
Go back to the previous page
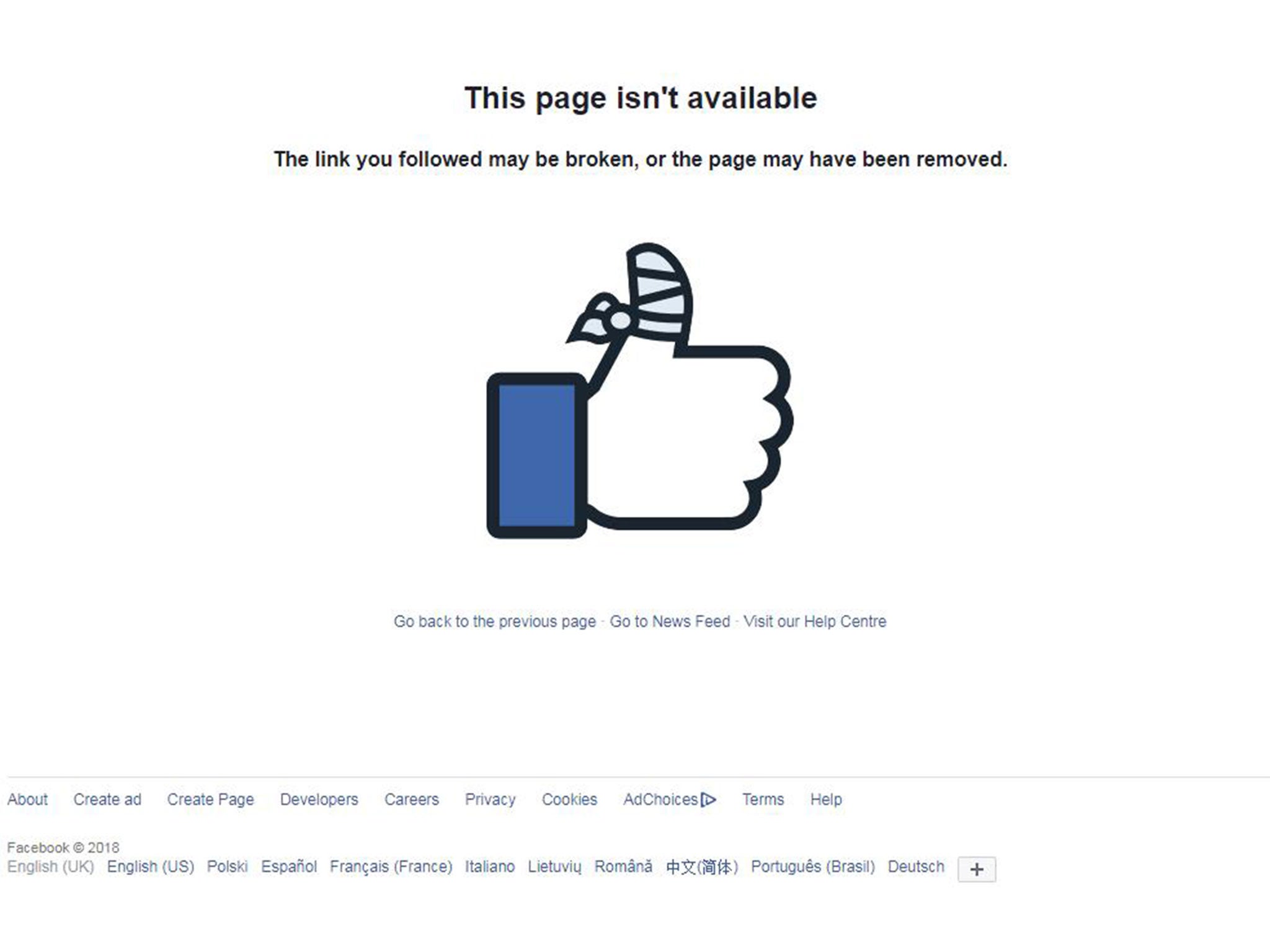click(x=494, y=621)
